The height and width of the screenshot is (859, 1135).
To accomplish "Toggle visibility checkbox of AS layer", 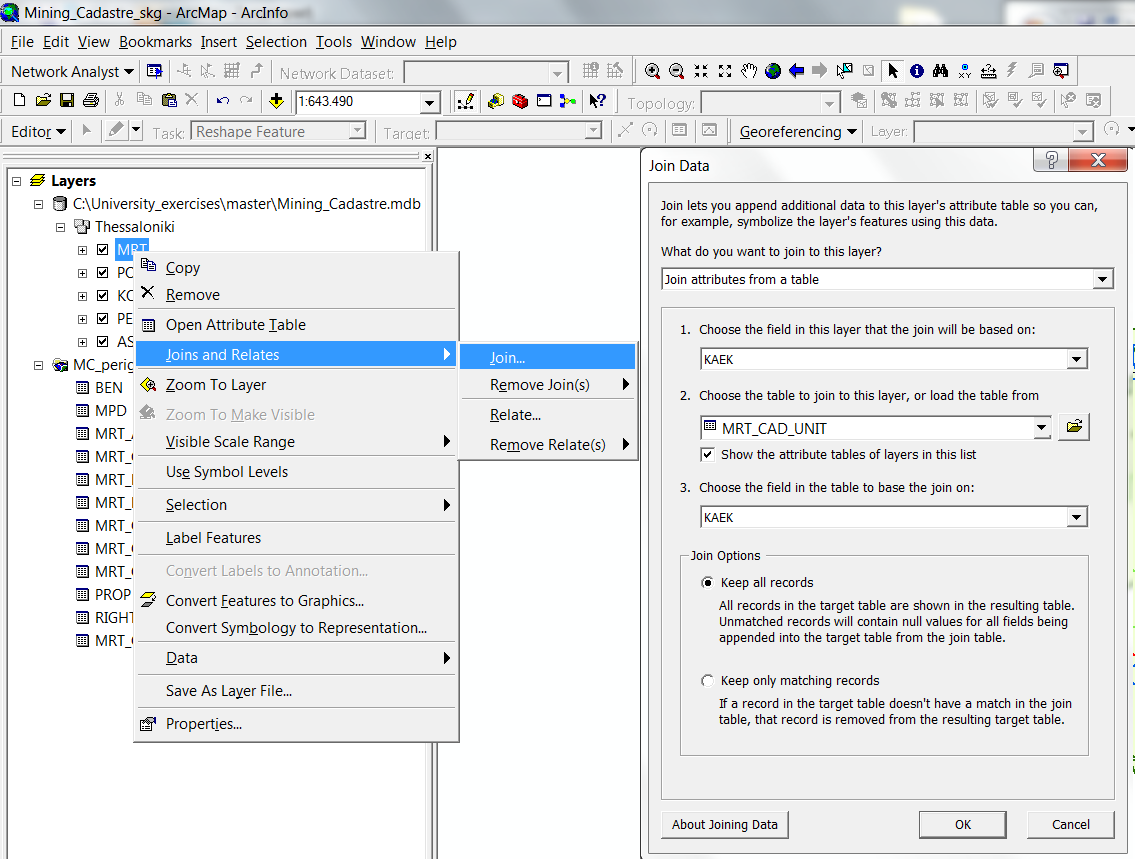I will coord(103,342).
